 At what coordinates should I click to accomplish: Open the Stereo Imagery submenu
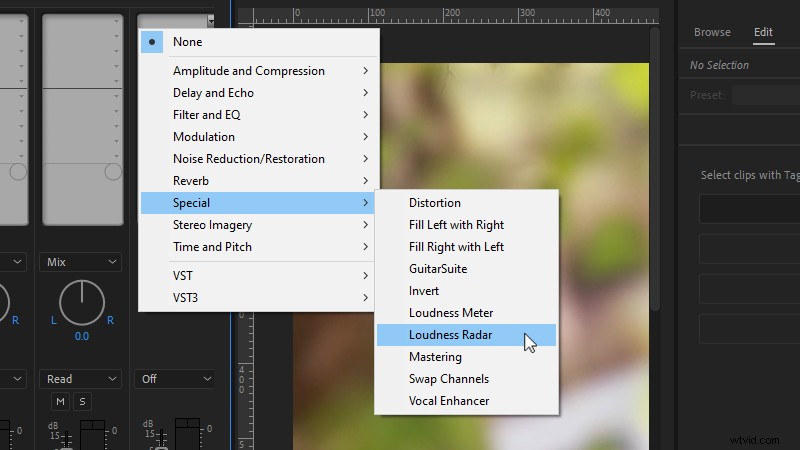coord(258,225)
